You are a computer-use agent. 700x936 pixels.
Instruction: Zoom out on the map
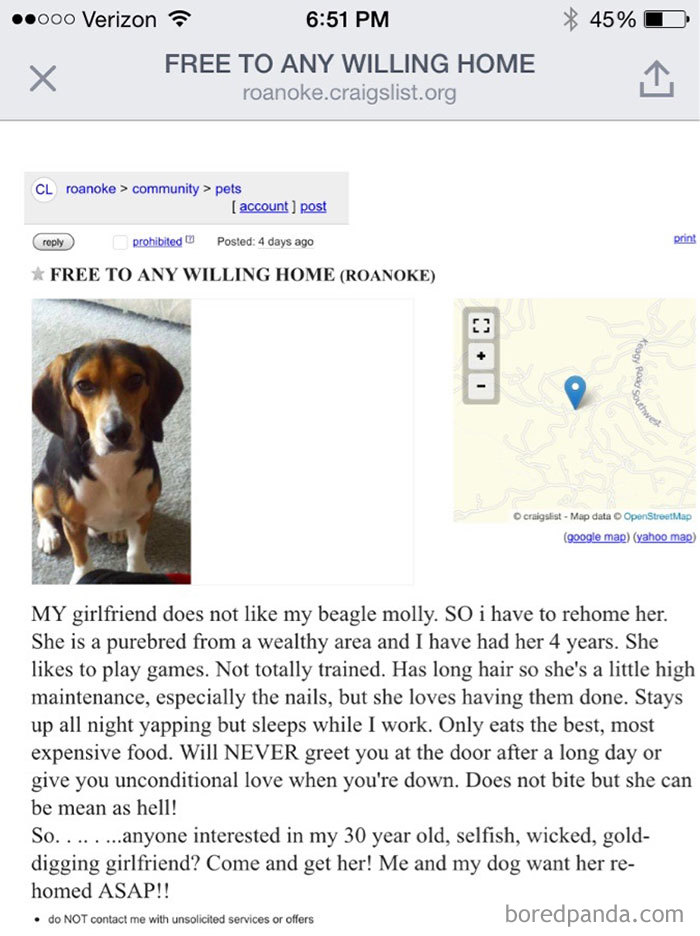point(481,385)
